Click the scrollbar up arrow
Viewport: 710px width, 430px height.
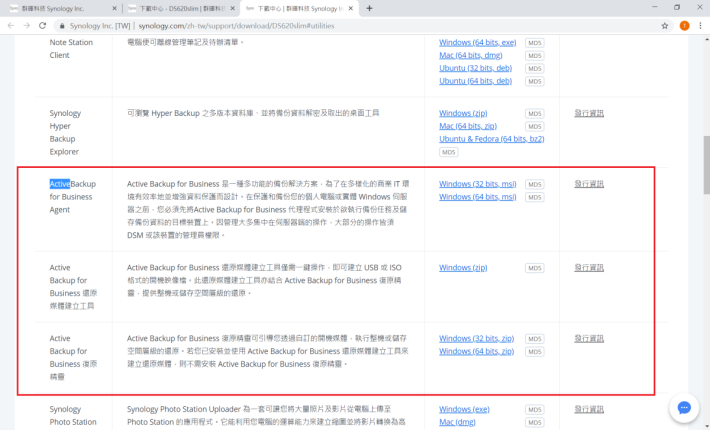point(706,39)
